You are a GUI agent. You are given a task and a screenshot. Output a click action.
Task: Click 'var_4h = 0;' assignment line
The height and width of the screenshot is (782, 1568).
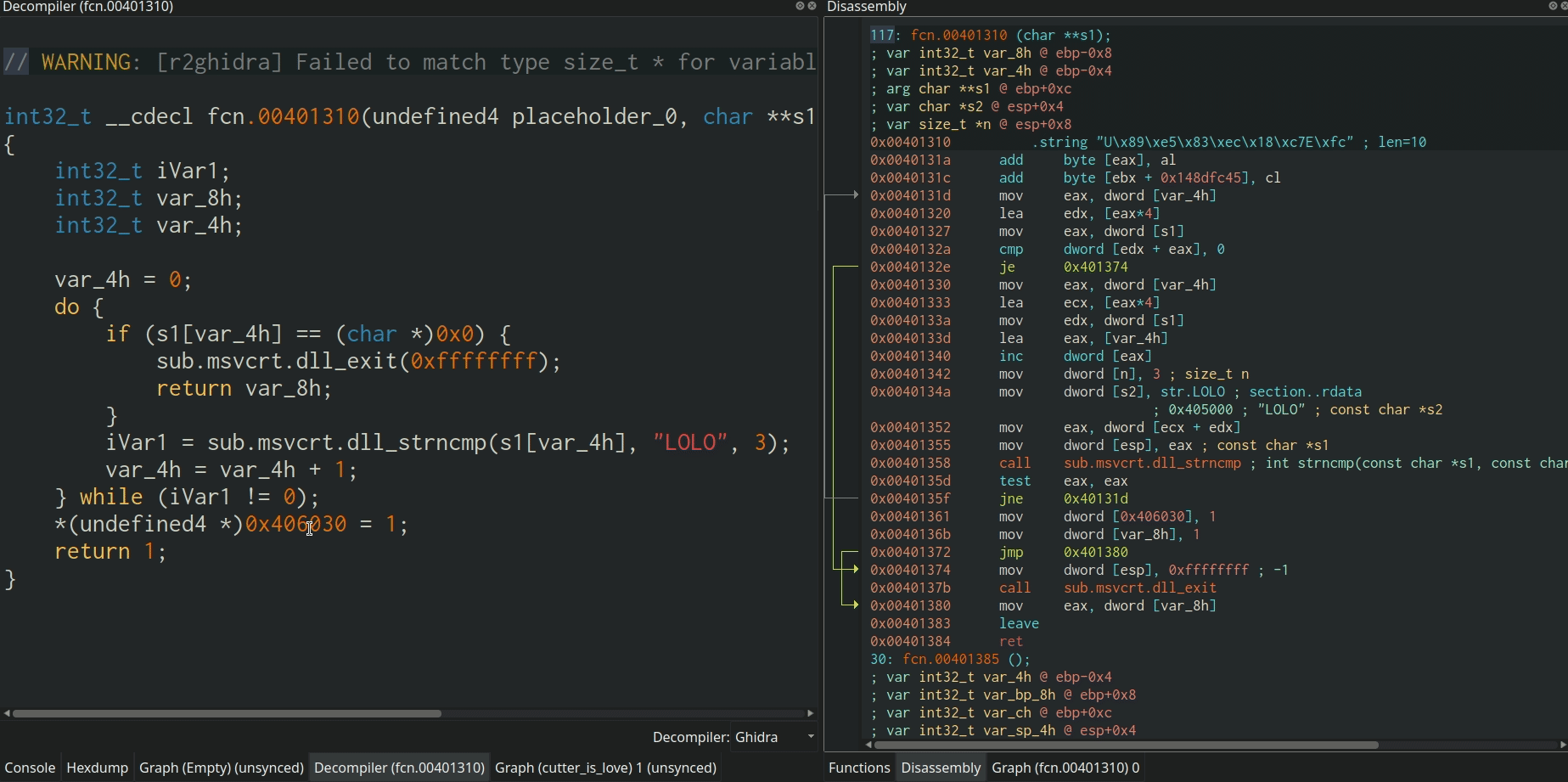[x=123, y=279]
